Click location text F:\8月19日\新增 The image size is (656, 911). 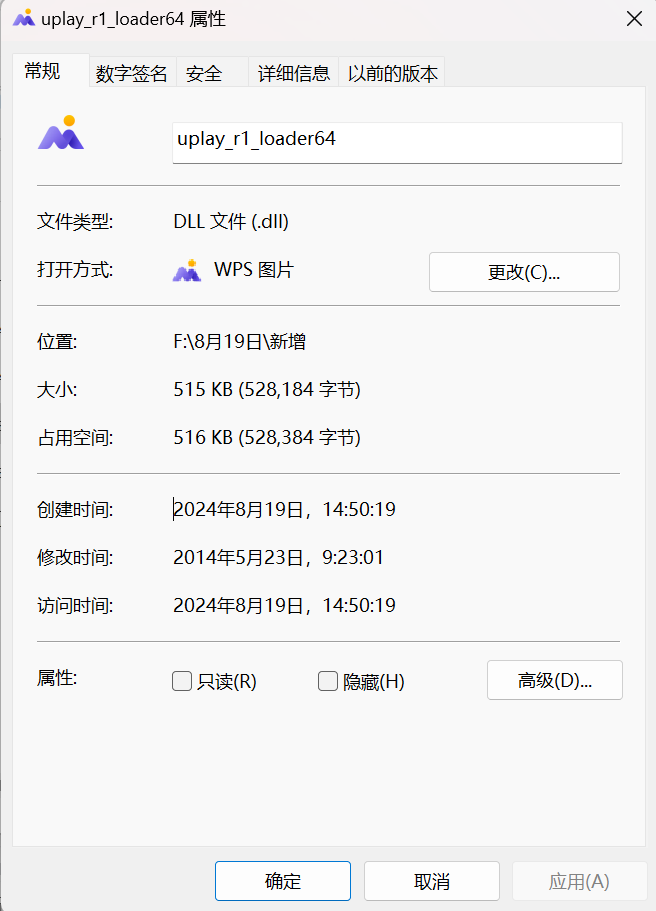pos(239,341)
